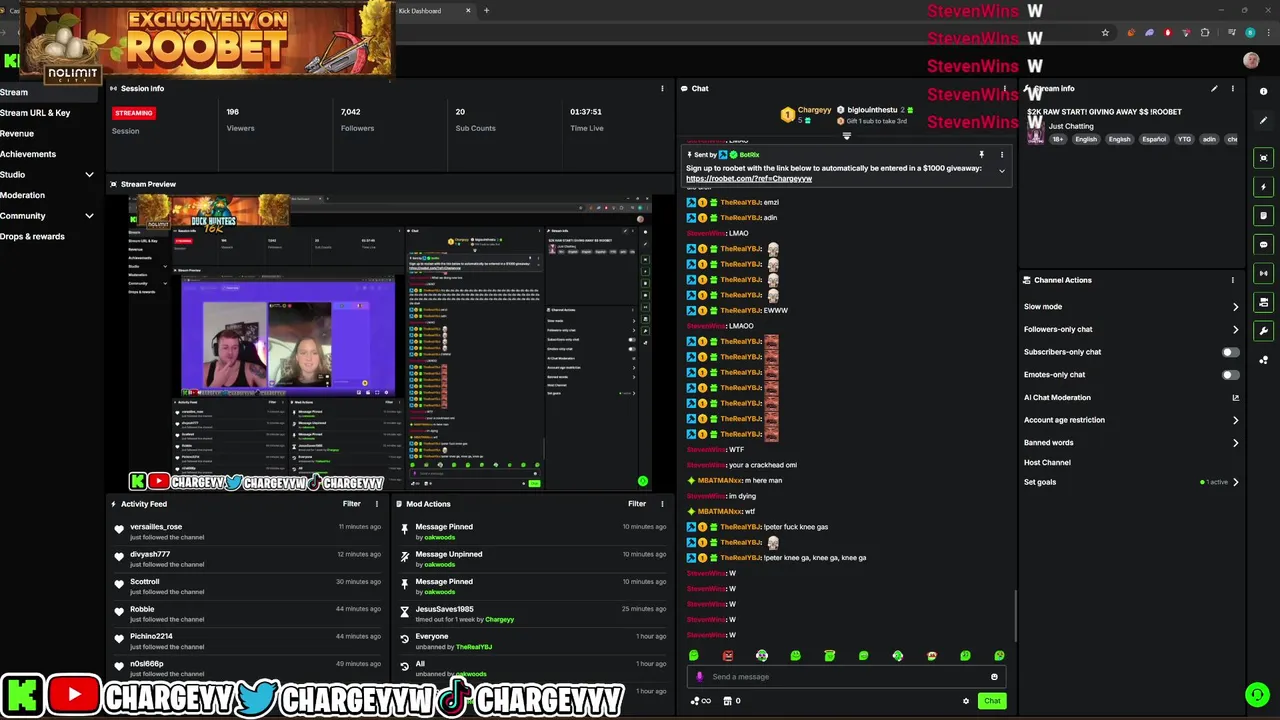Click the YTG stream tag
Viewport: 1280px width, 720px height.
(1184, 140)
